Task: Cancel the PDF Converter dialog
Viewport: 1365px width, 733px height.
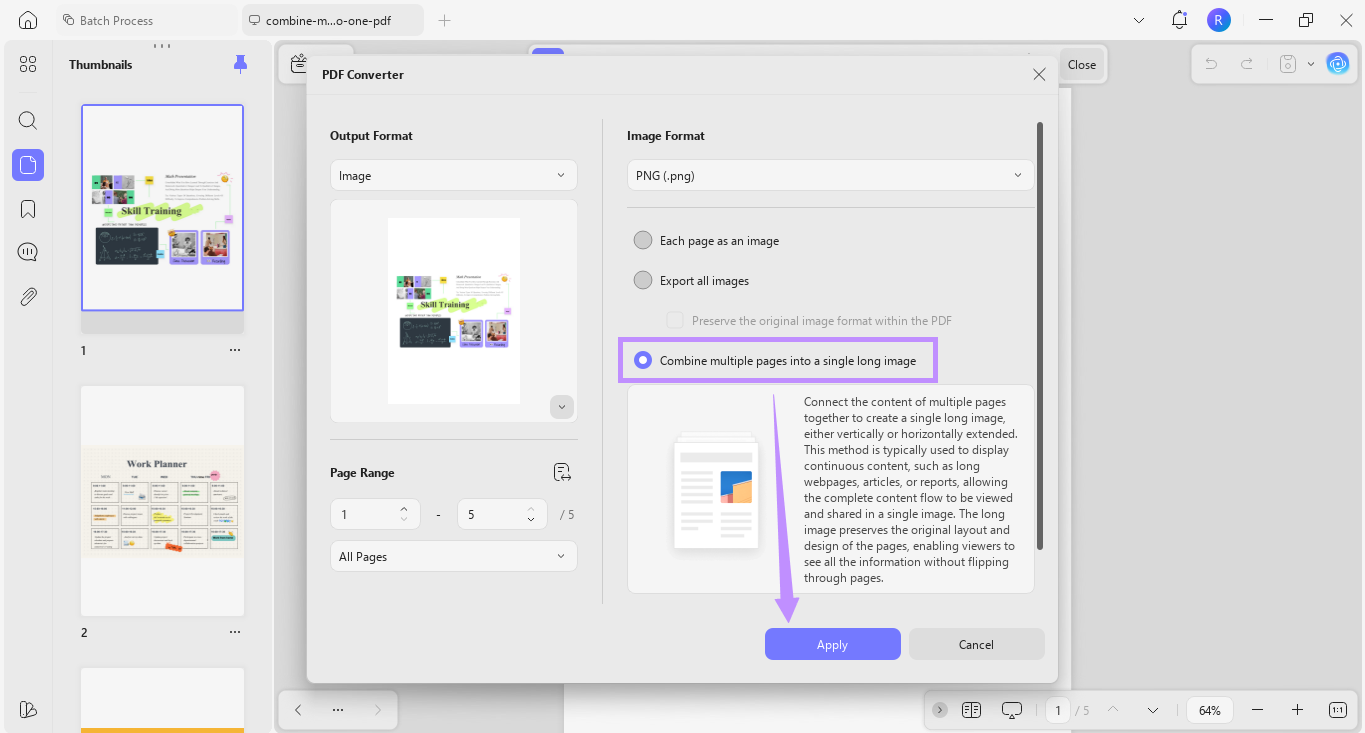Action: (x=975, y=644)
